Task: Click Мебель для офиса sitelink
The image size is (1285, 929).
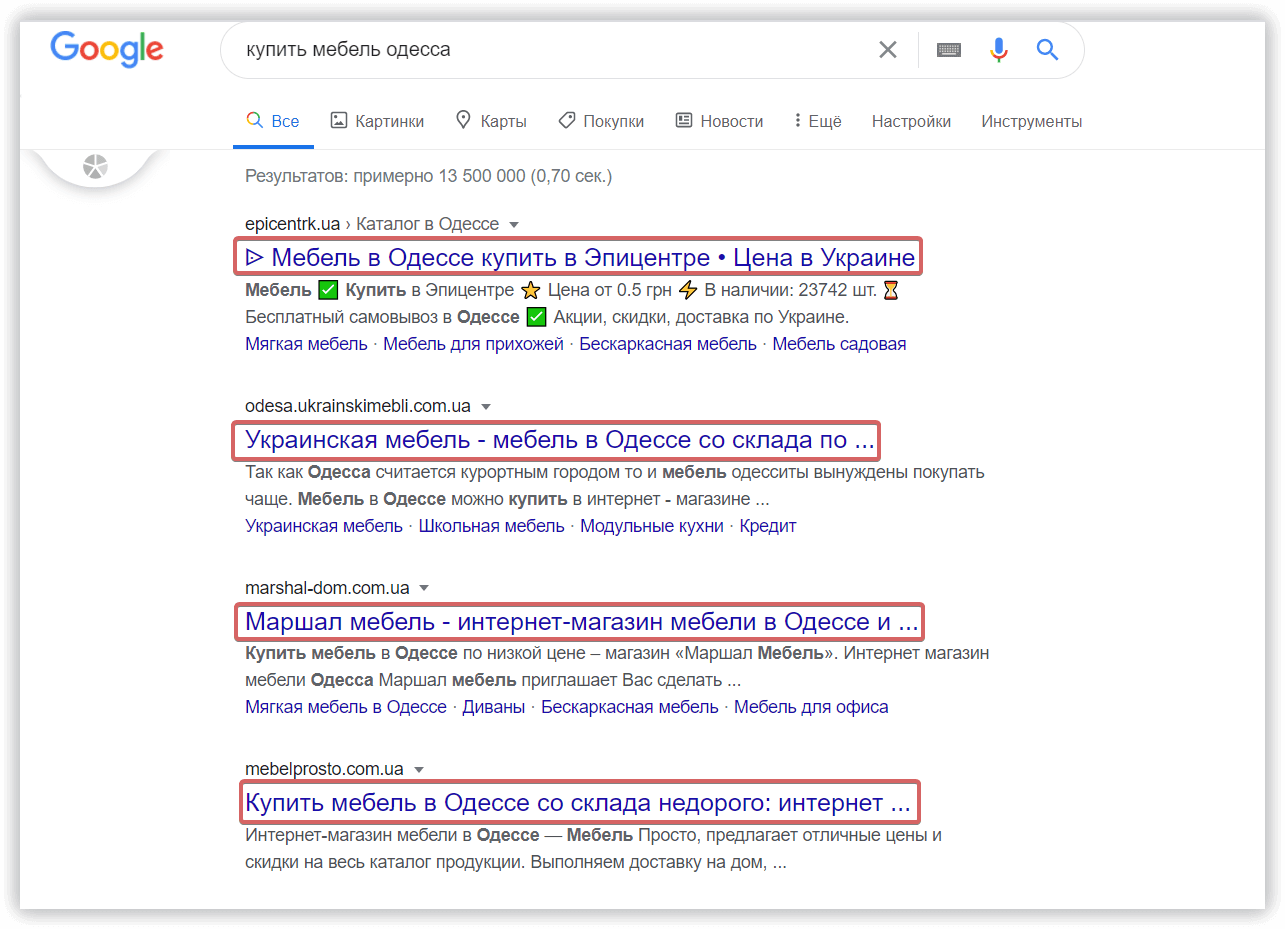Action: (811, 707)
